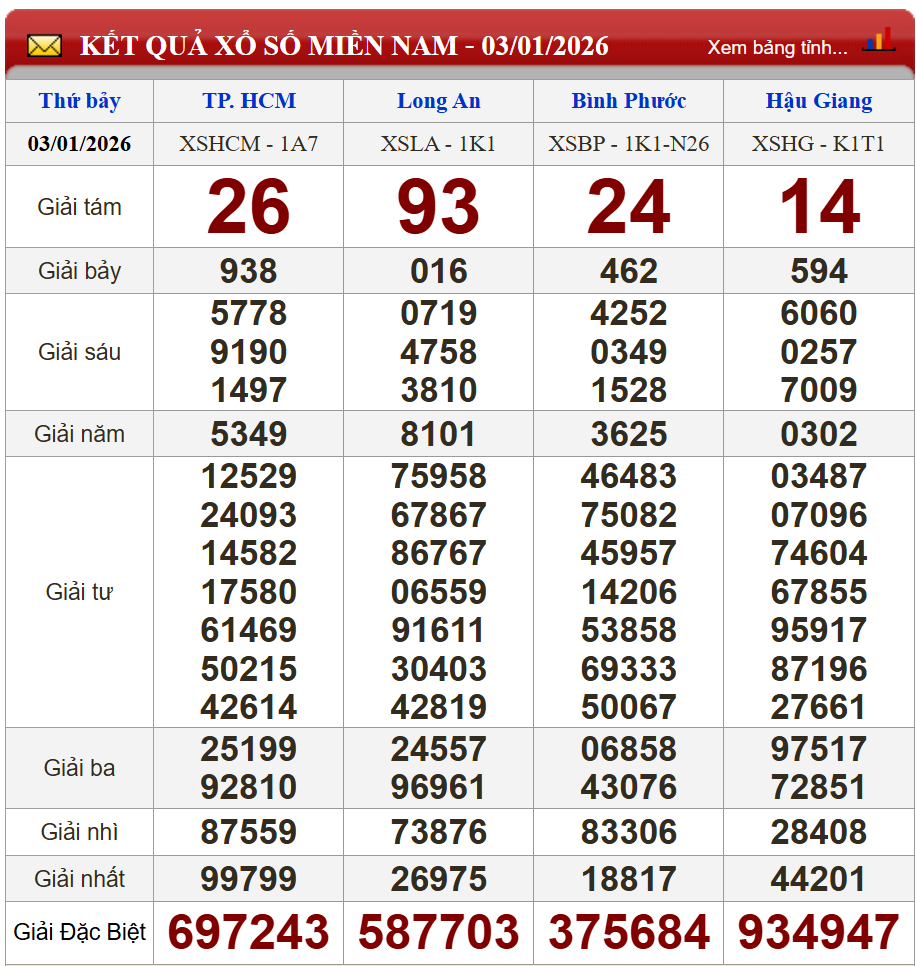Select the date cell 03/01/2026
The height and width of the screenshot is (966, 916).
80,144
